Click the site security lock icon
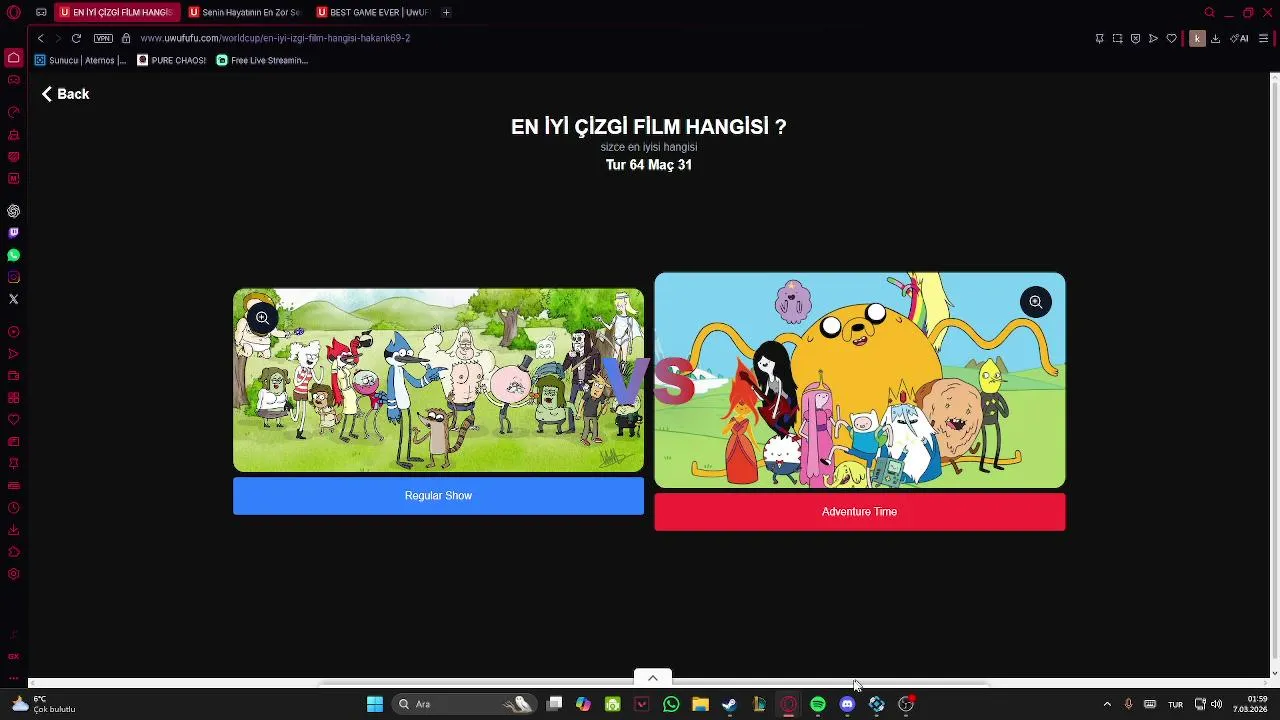 [126, 38]
